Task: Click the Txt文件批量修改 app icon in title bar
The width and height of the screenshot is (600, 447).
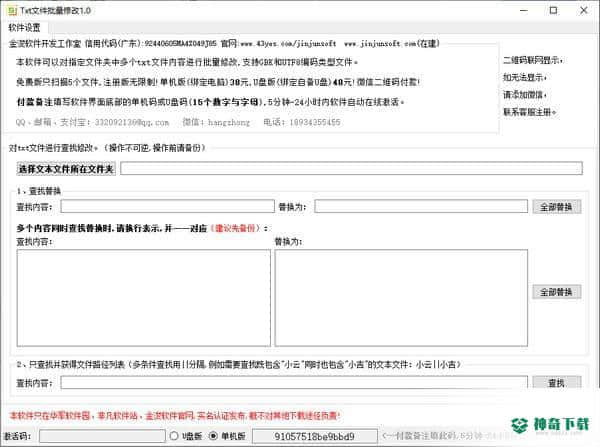Action: [12, 11]
